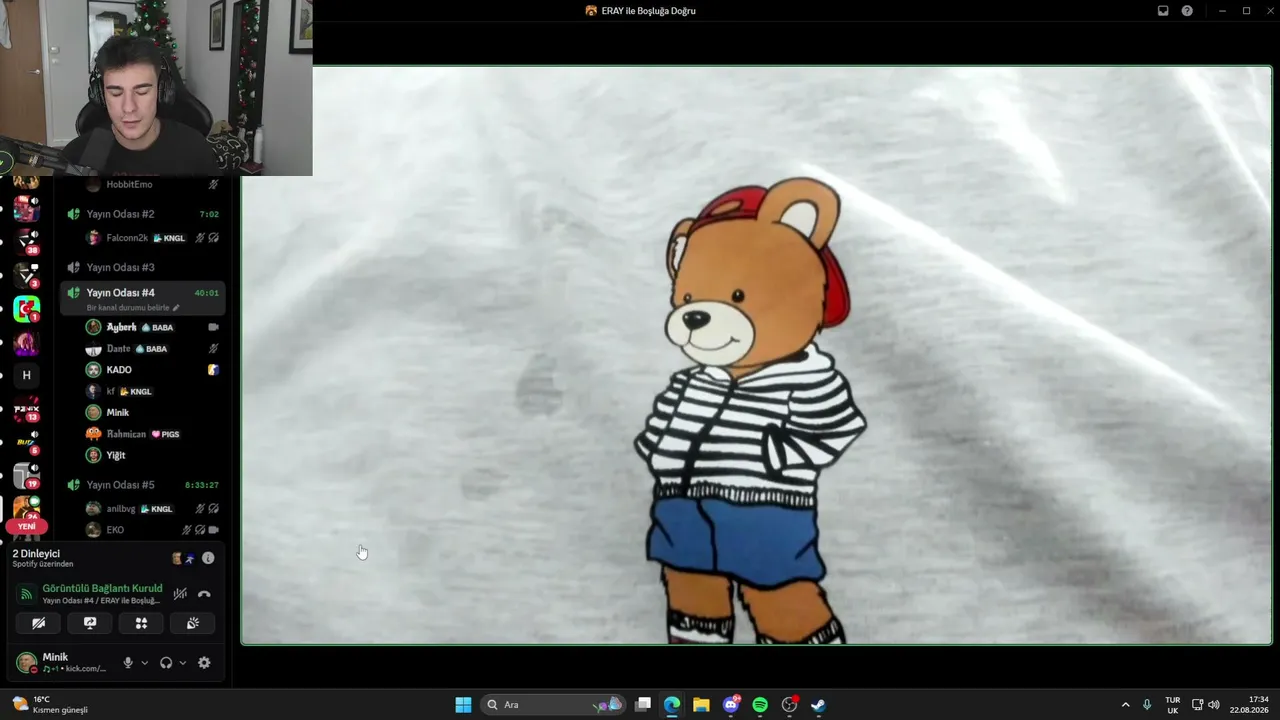Join voice channel Yayın Odası #5
The image size is (1280, 720).
pos(143,485)
